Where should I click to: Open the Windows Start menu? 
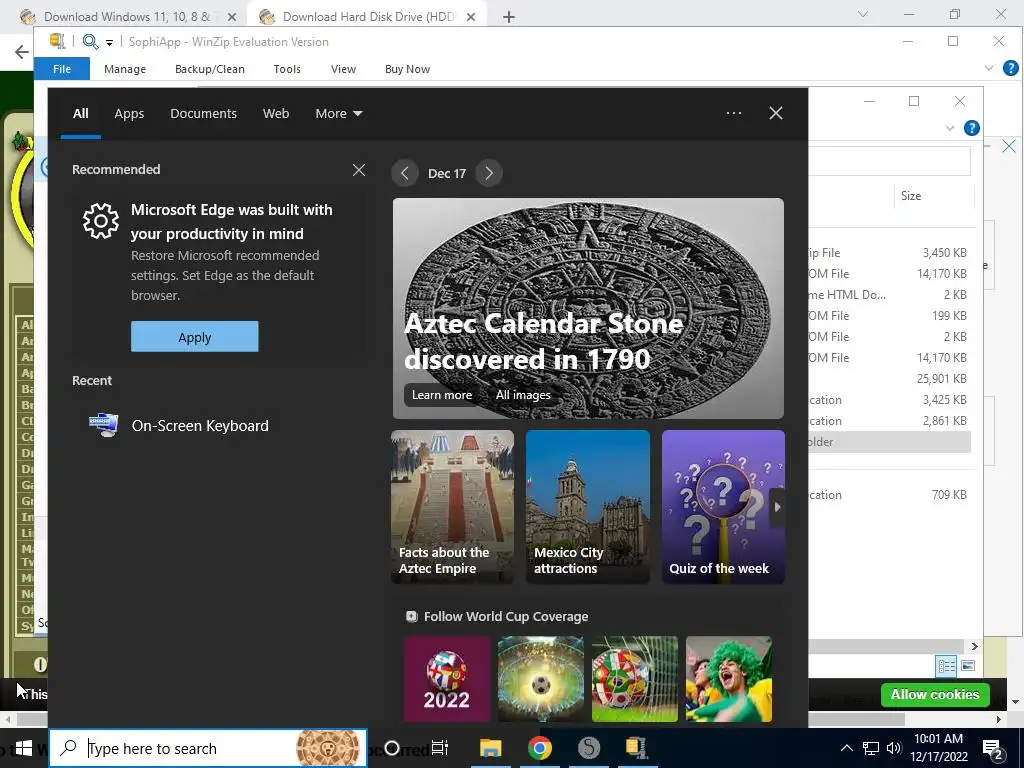24,748
